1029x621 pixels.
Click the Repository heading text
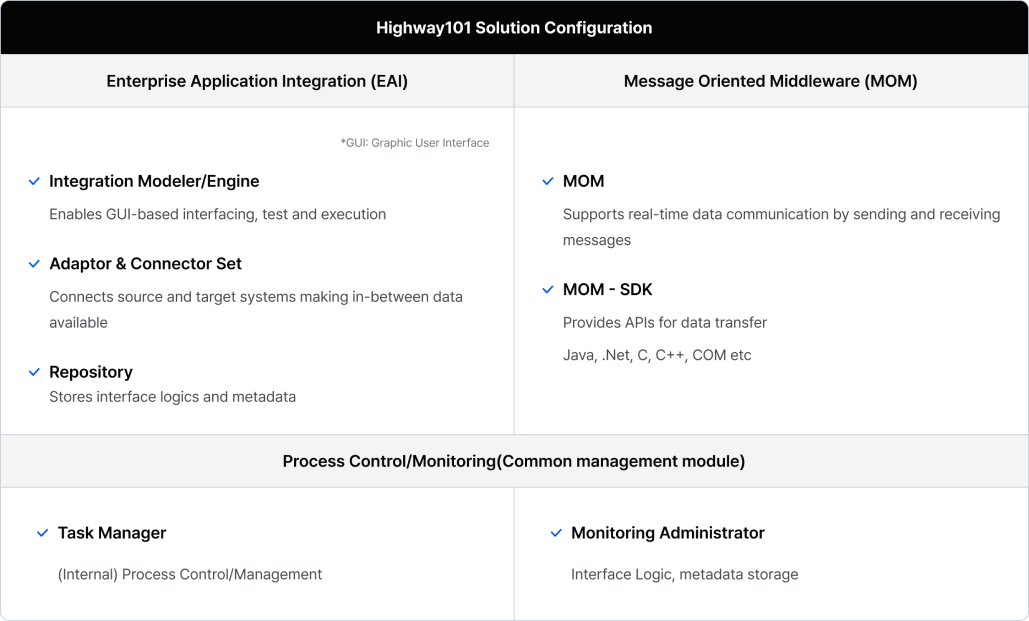91,372
